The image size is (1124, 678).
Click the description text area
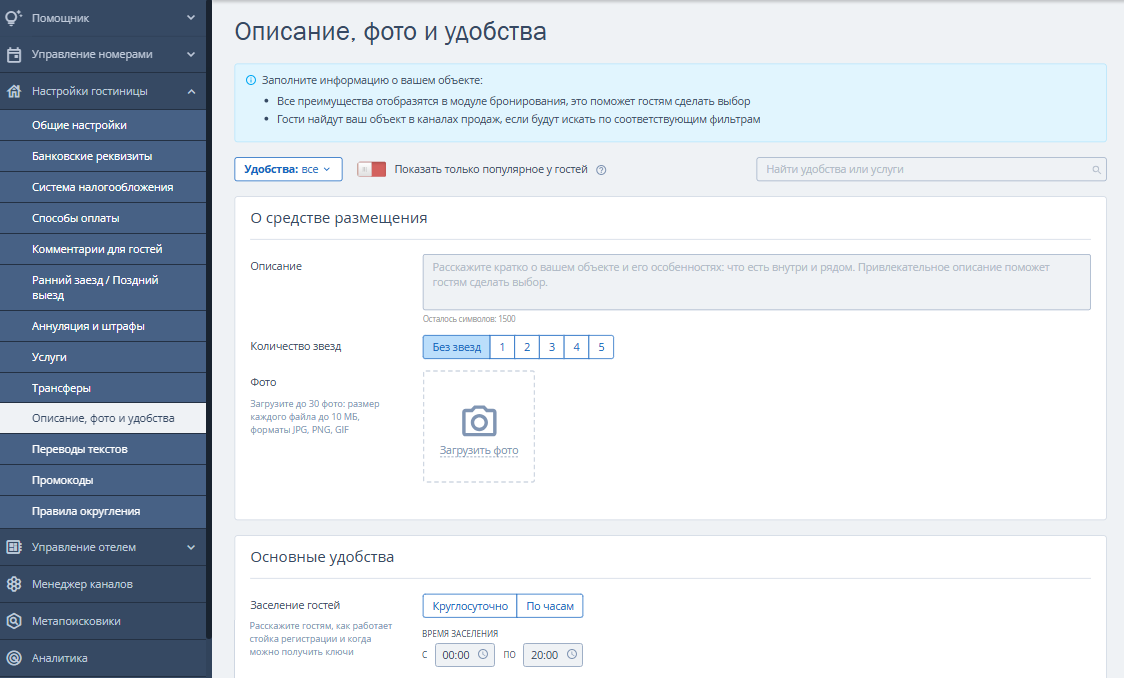click(756, 282)
